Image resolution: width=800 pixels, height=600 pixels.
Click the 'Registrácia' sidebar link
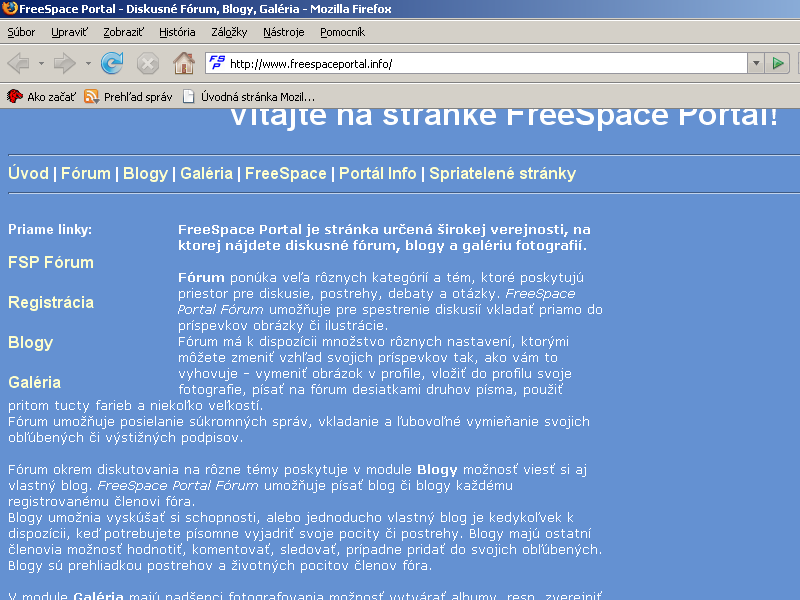(51, 302)
